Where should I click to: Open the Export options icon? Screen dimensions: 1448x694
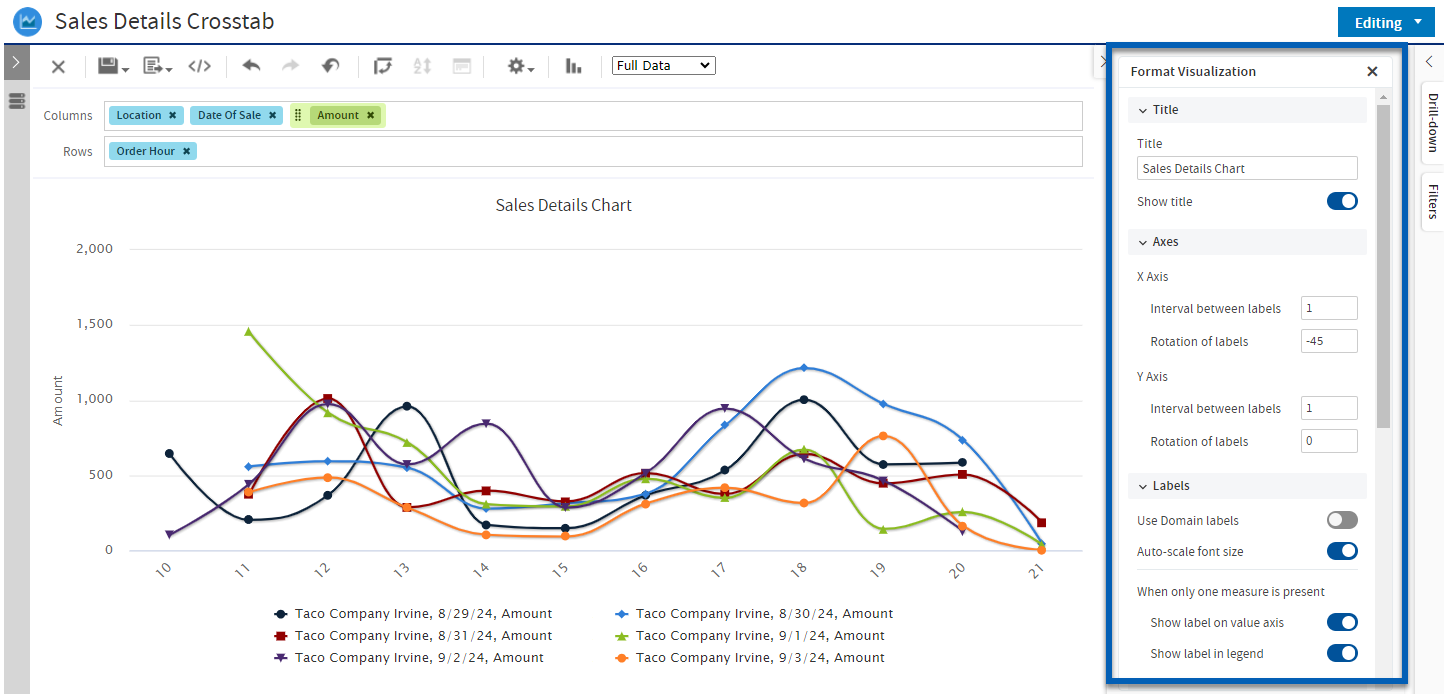(x=157, y=66)
